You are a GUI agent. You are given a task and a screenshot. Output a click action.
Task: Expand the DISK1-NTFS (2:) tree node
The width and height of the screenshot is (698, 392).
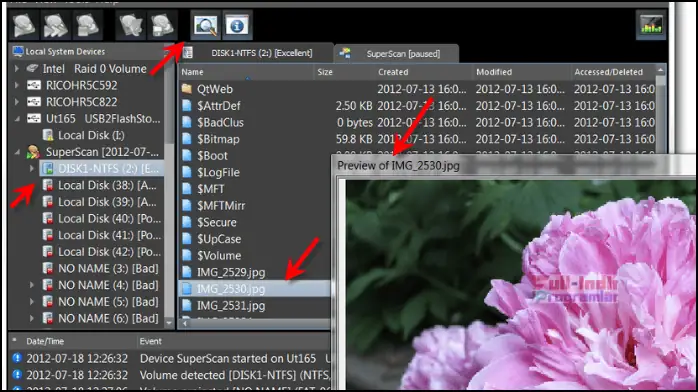(x=31, y=169)
